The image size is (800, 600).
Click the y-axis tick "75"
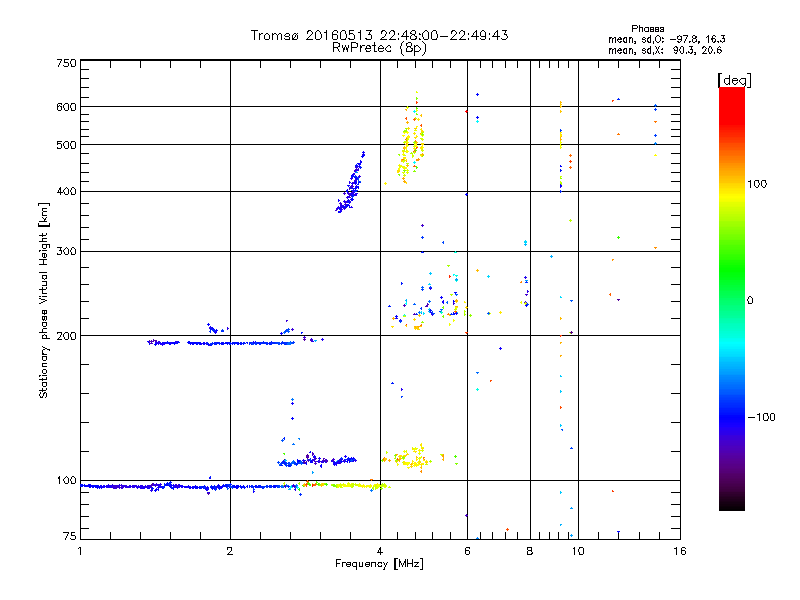pyautogui.click(x=70, y=536)
